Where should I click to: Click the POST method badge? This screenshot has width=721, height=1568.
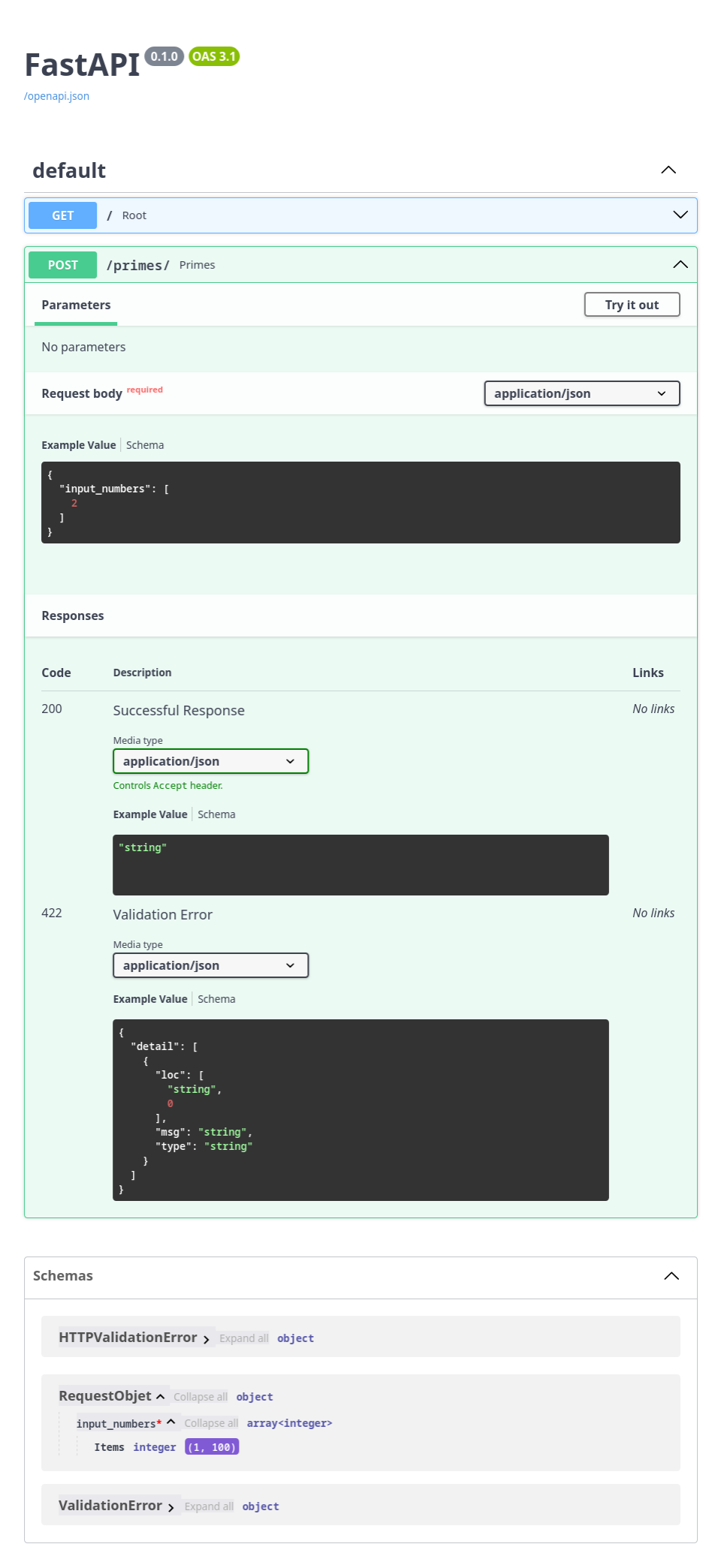[63, 265]
